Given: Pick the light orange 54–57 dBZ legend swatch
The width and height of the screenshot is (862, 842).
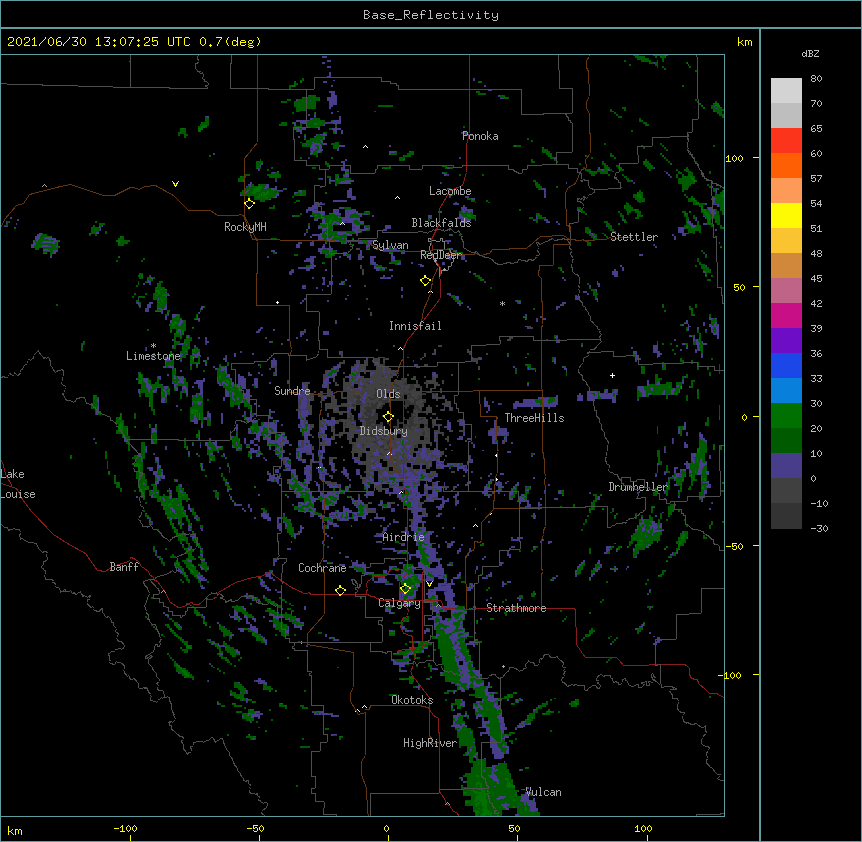Looking at the screenshot, I should point(786,191).
